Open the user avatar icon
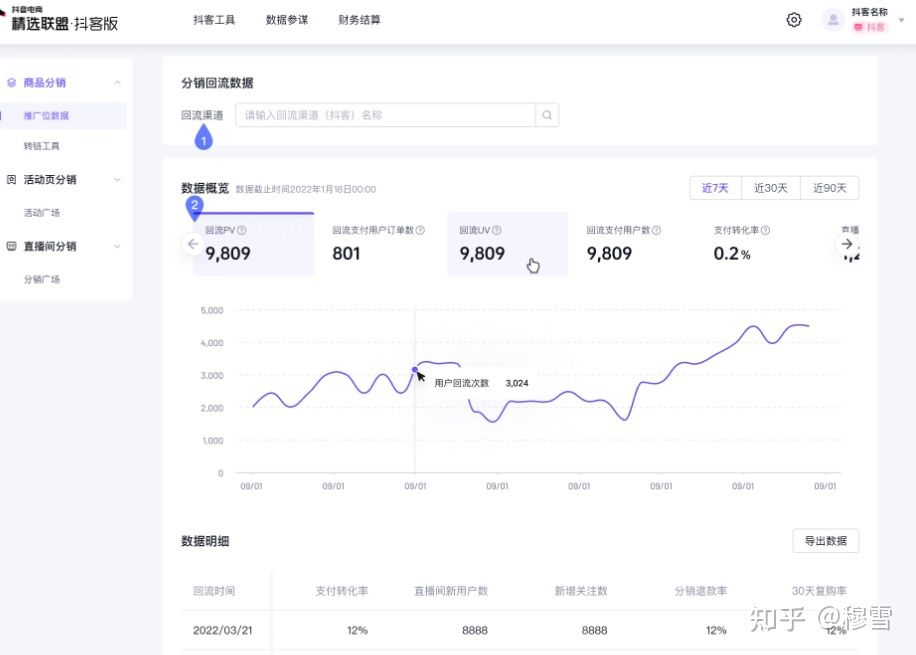916x655 pixels. (832, 20)
